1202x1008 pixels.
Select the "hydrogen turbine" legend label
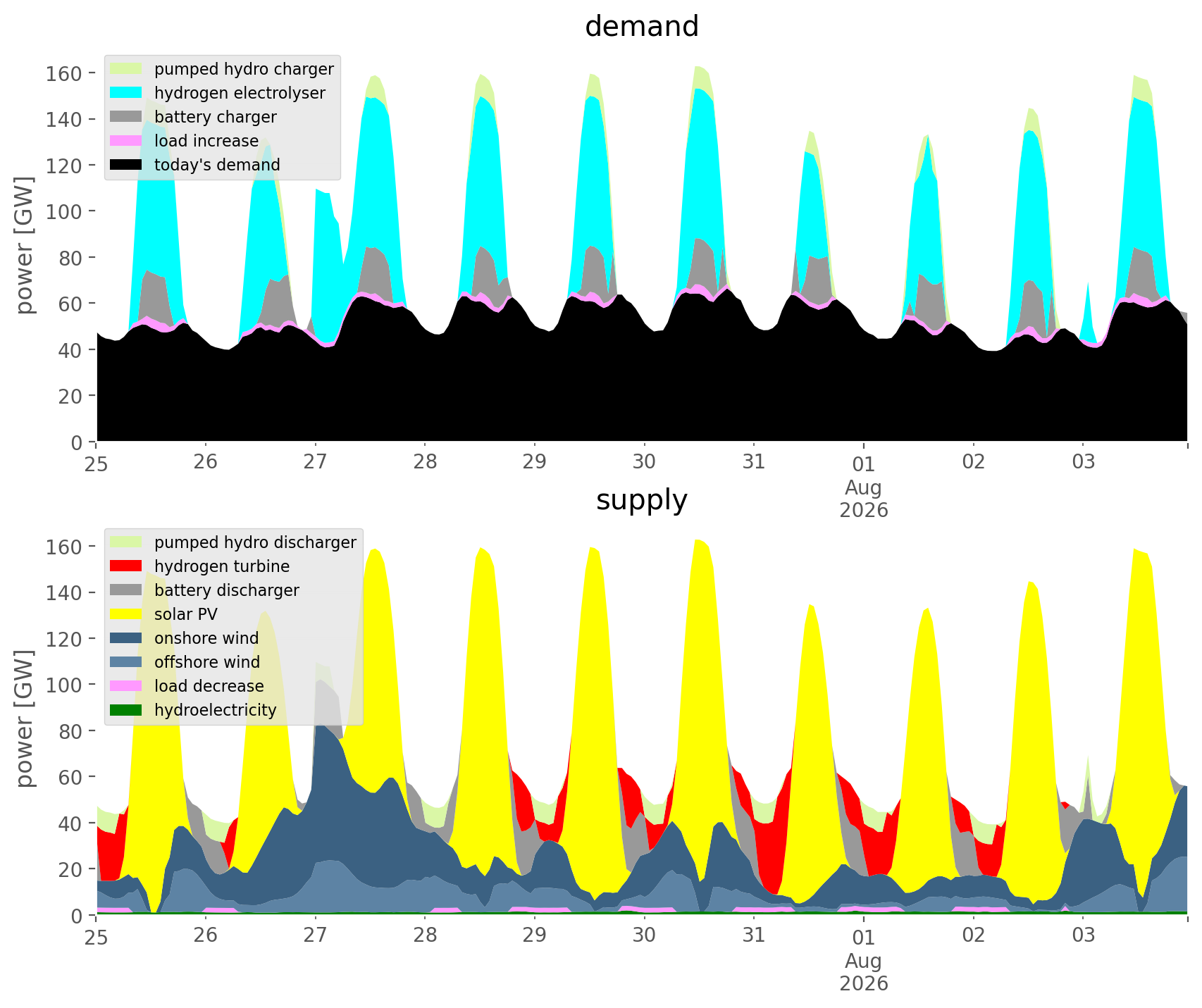[x=222, y=567]
